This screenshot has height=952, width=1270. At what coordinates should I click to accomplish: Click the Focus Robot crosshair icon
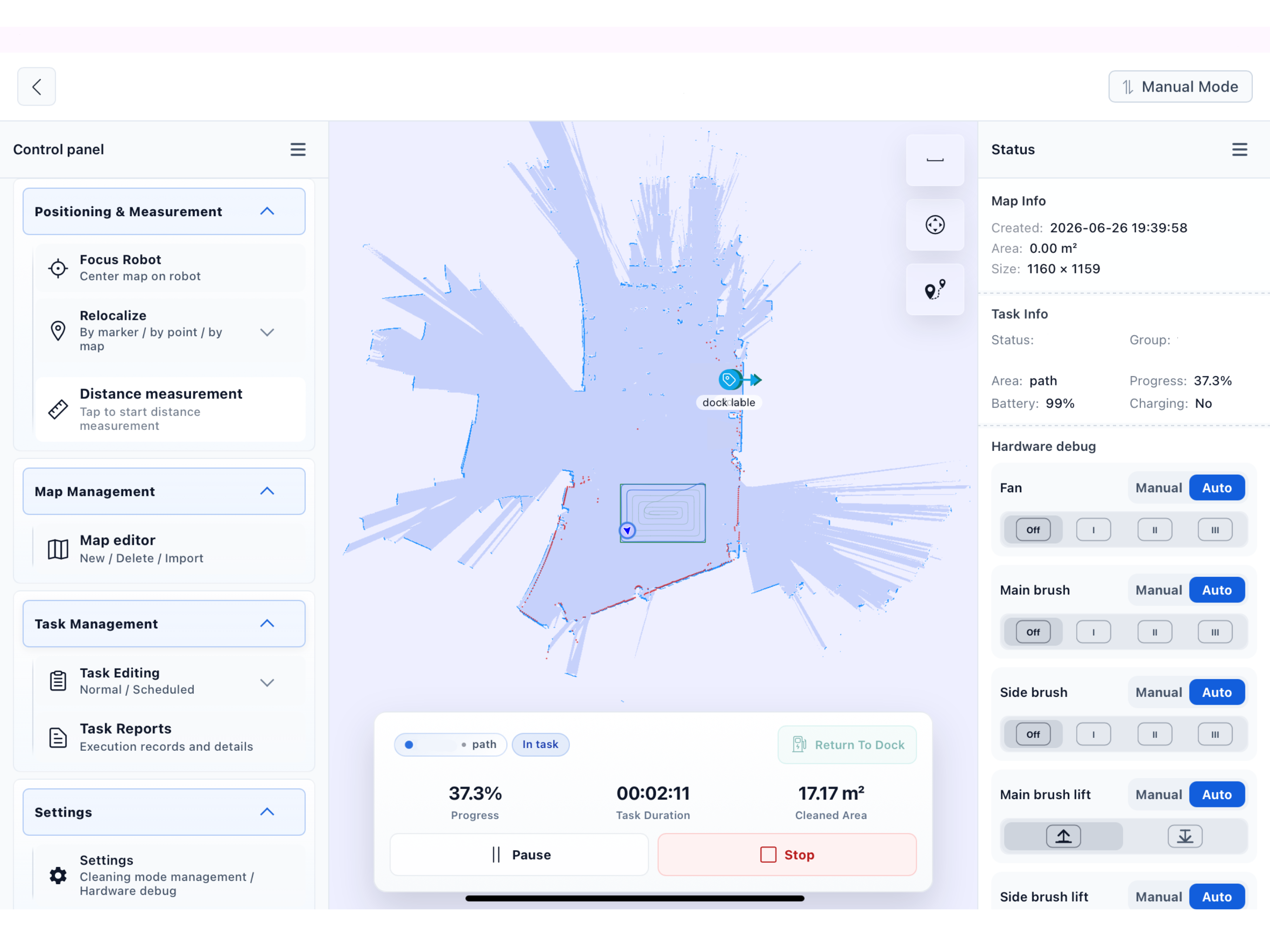click(x=58, y=268)
